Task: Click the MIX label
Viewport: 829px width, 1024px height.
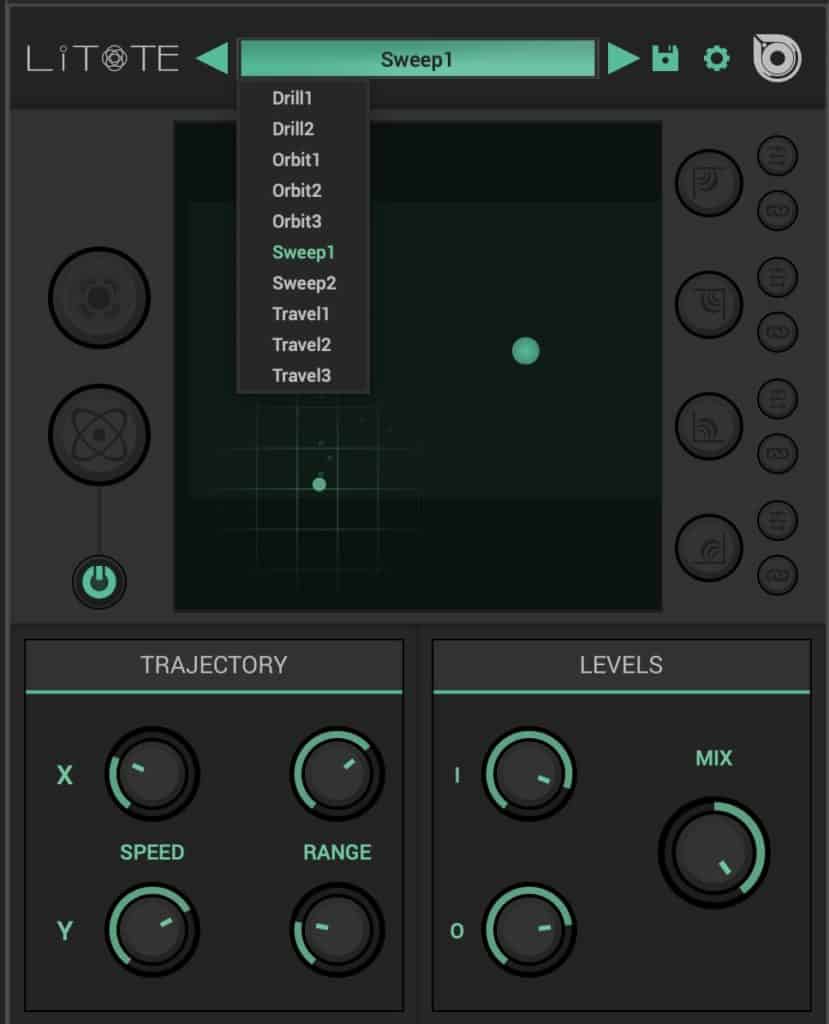Action: pyautogui.click(x=714, y=758)
